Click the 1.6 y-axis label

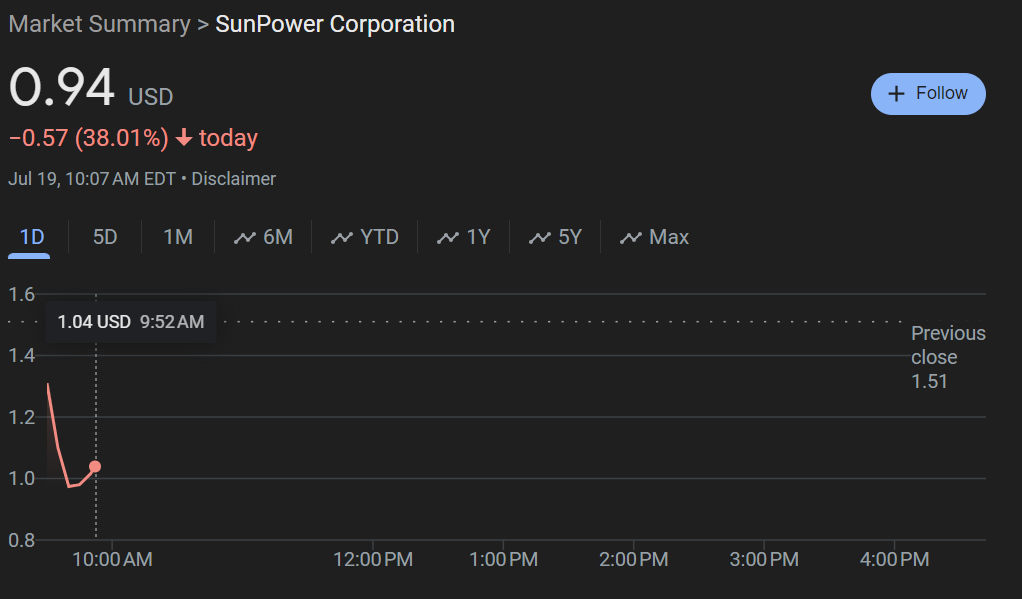pyautogui.click(x=22, y=294)
